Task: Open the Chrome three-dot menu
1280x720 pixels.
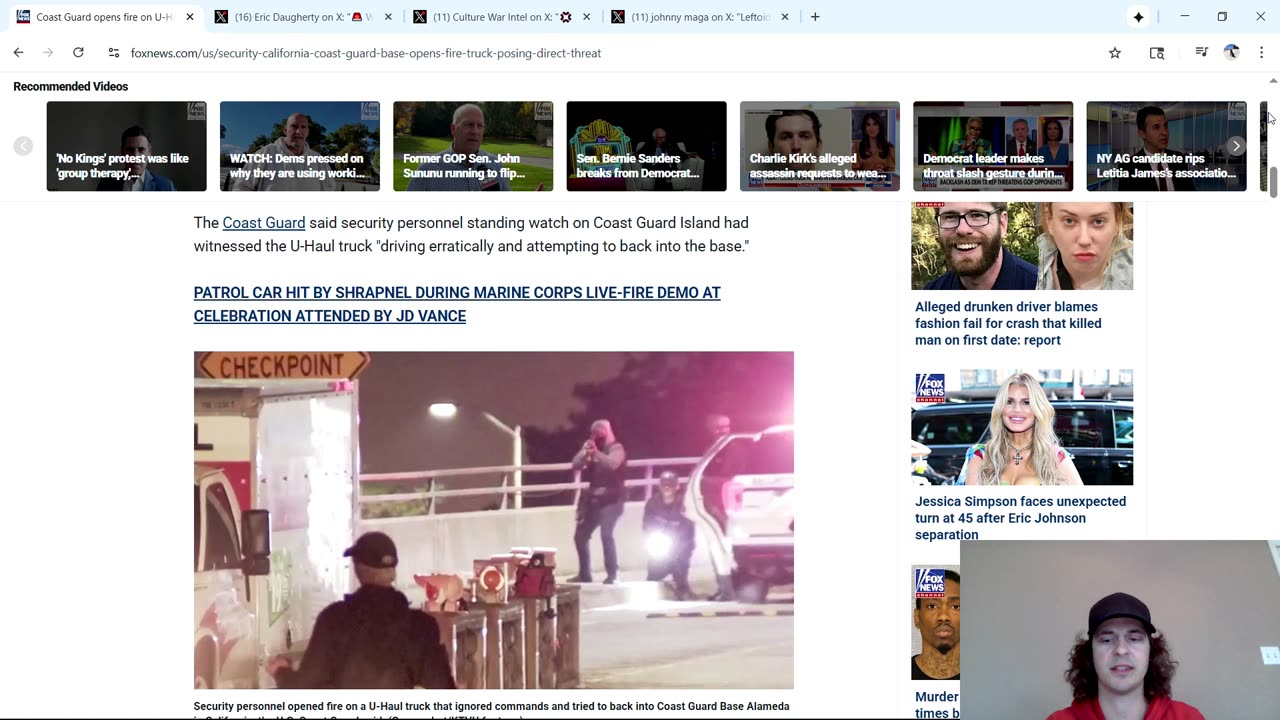Action: pyautogui.click(x=1261, y=53)
